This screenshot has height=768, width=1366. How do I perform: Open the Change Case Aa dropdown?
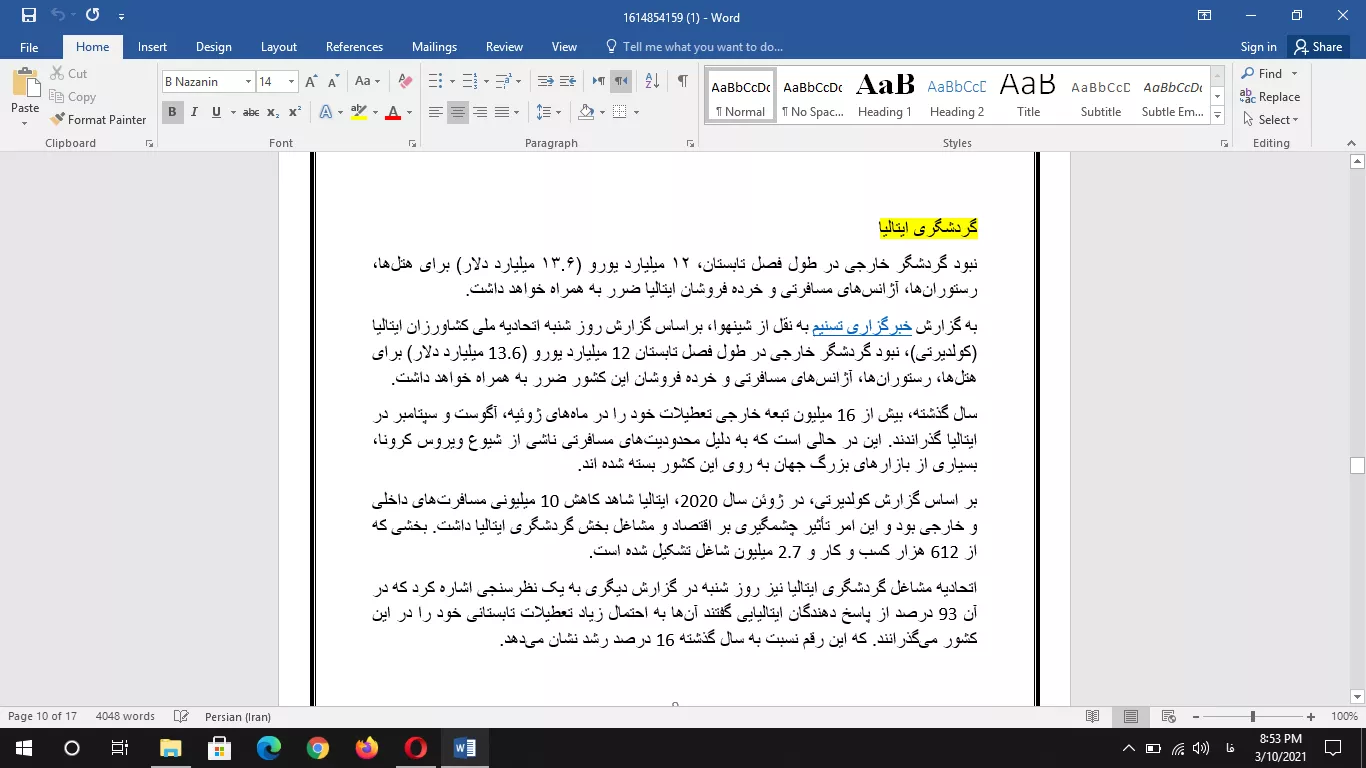(x=366, y=82)
